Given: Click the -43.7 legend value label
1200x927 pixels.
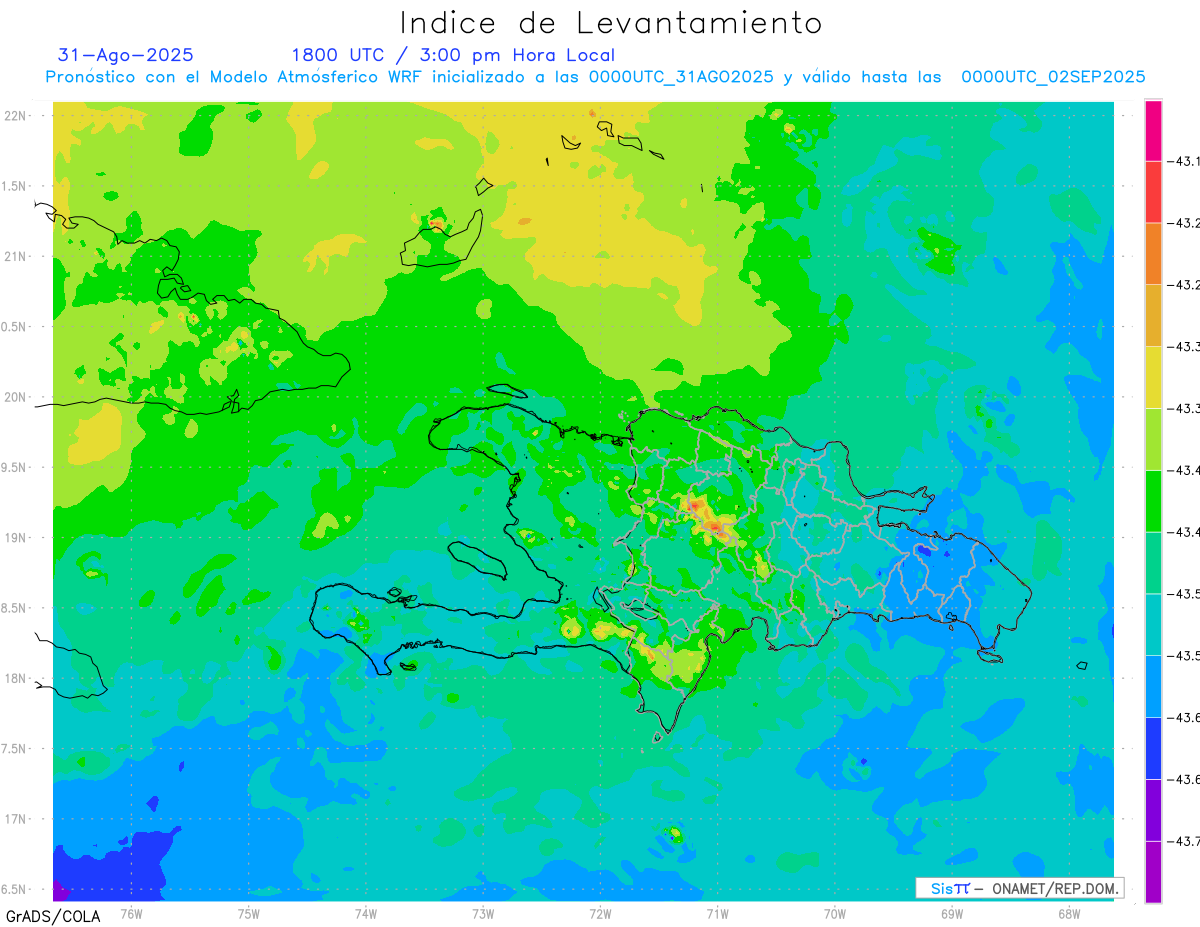Looking at the screenshot, I should [x=1184, y=841].
